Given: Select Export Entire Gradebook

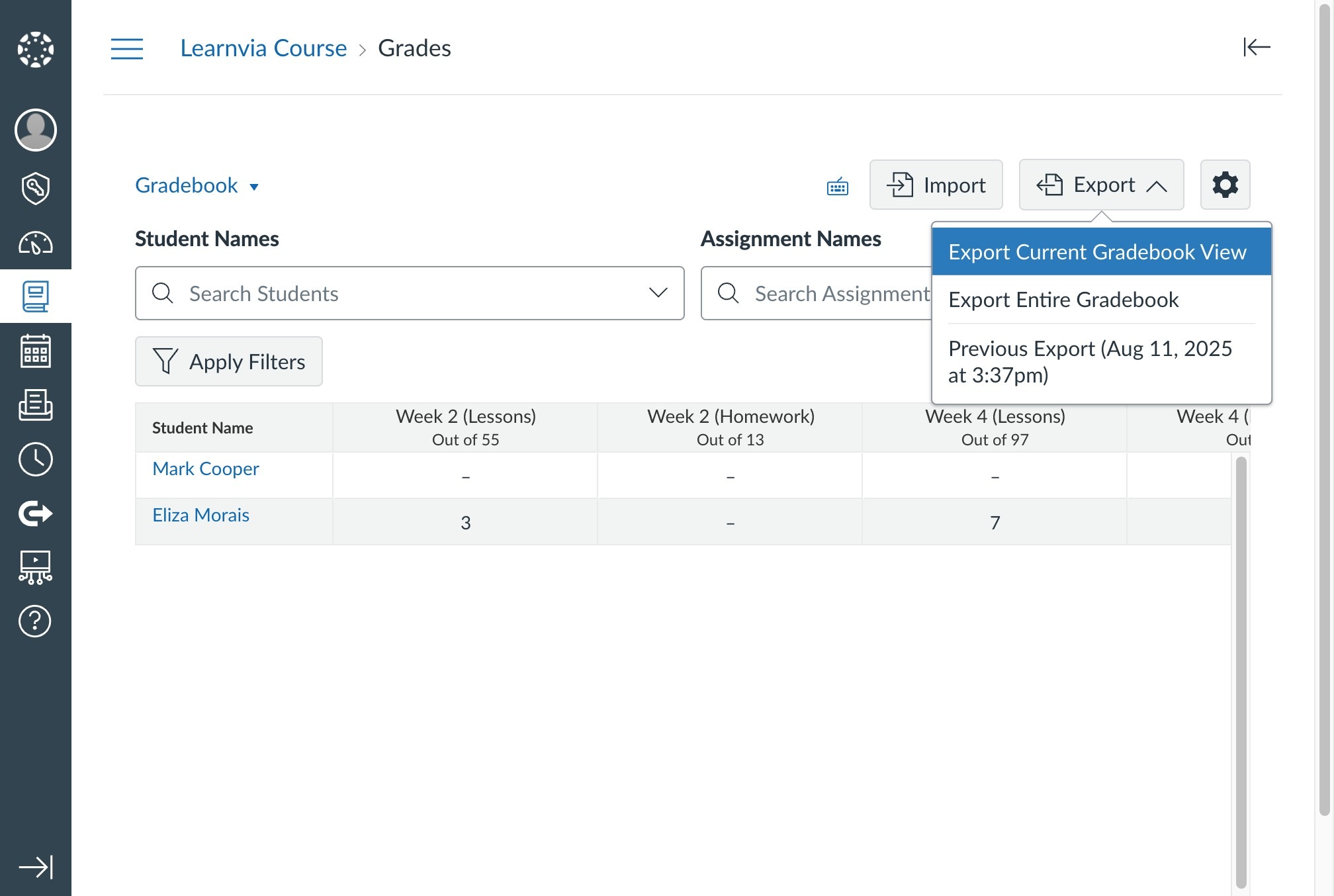Looking at the screenshot, I should [x=1063, y=300].
